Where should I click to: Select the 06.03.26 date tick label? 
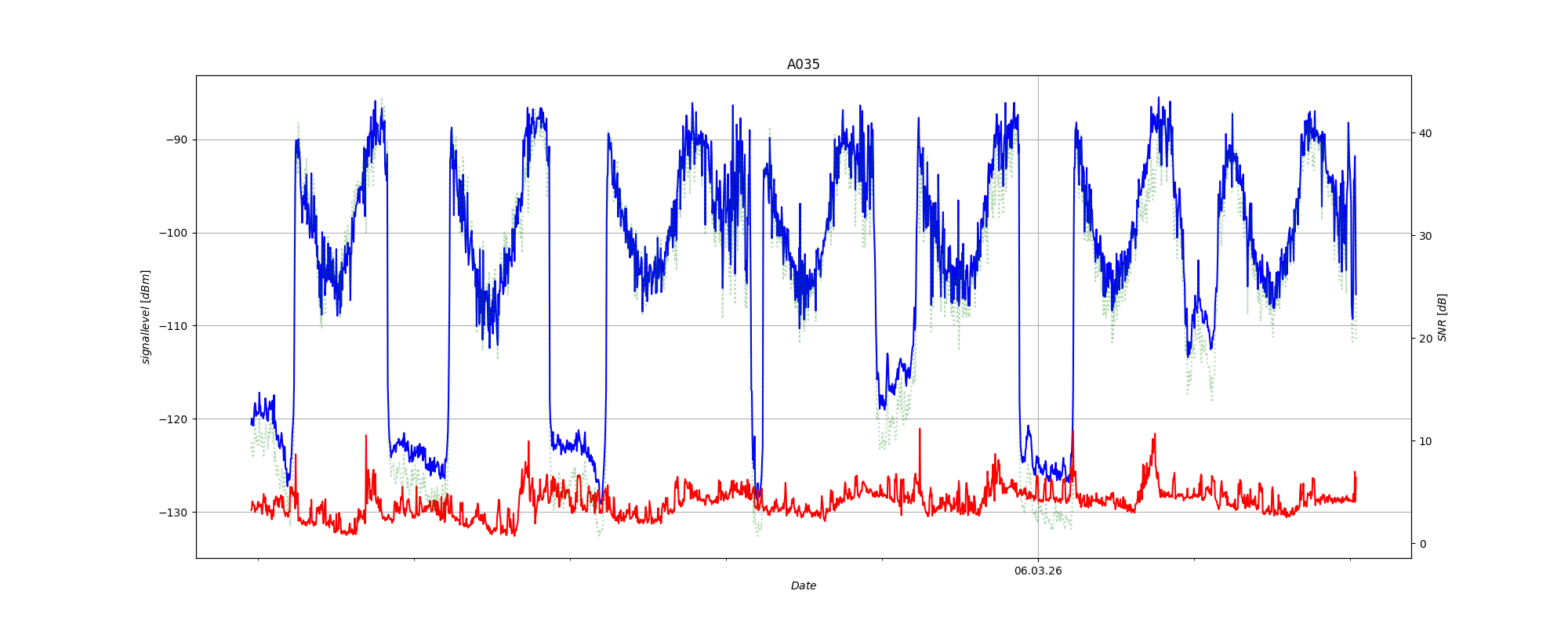pyautogui.click(x=1037, y=571)
